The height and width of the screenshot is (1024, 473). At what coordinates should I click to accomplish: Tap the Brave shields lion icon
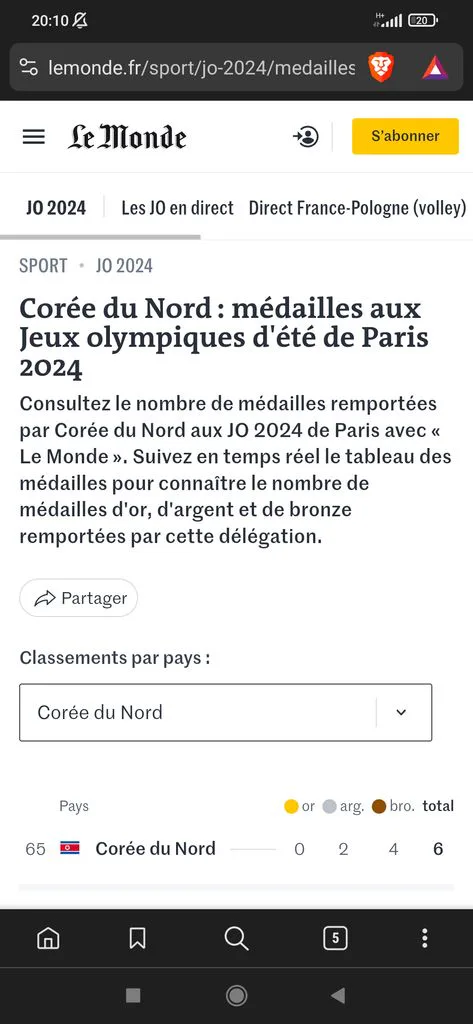tap(381, 67)
